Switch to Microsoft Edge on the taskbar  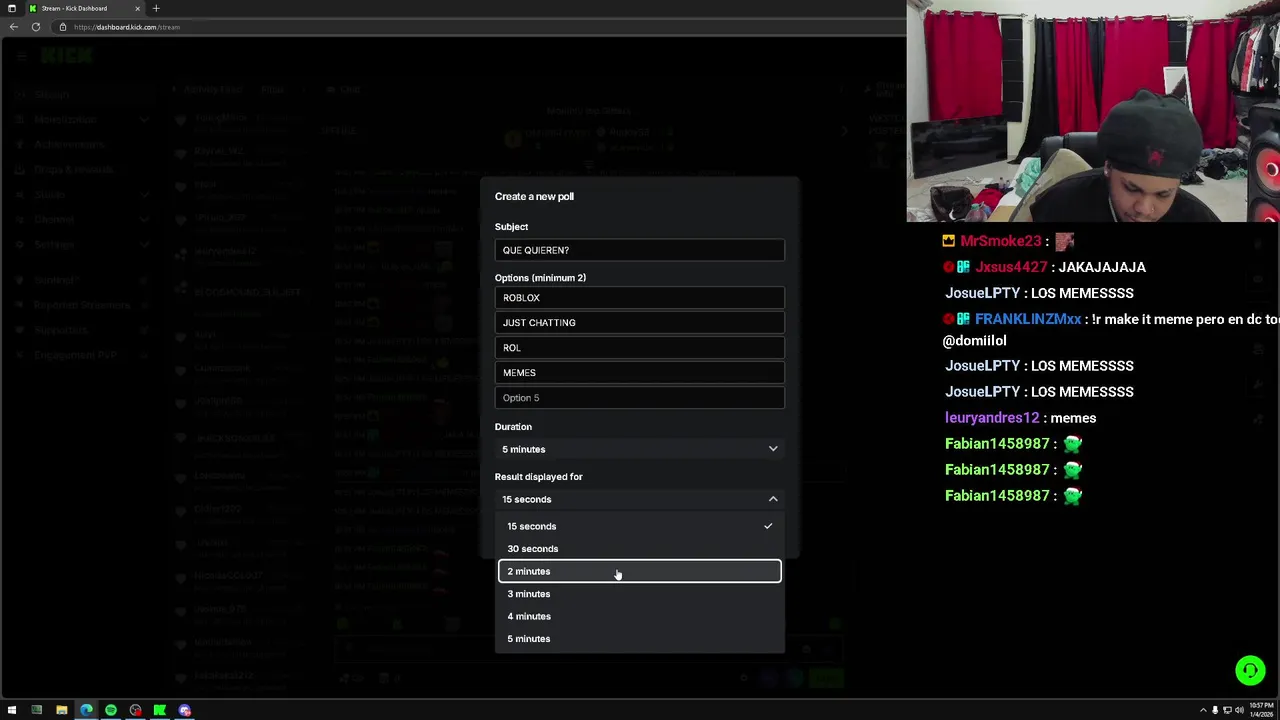(86, 710)
